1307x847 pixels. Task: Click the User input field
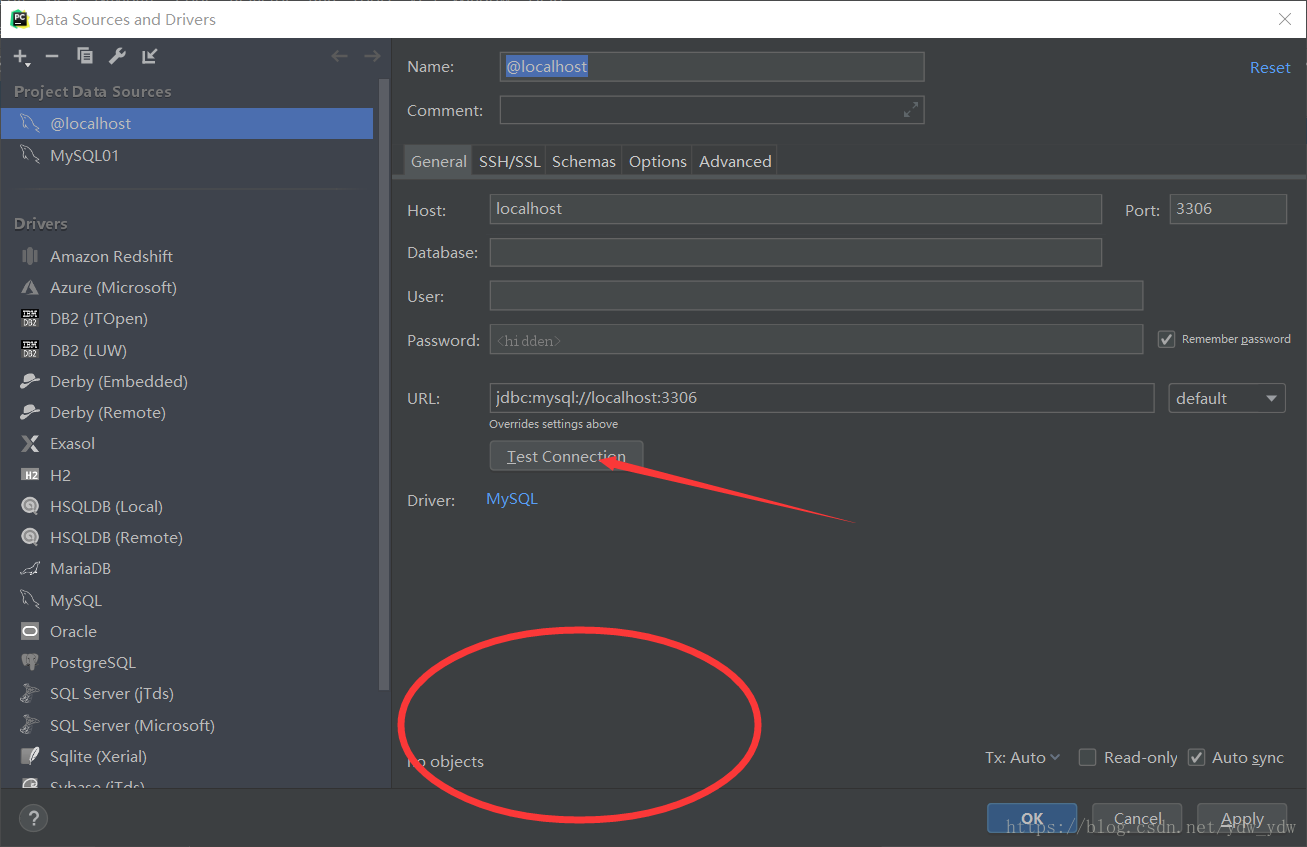point(816,296)
